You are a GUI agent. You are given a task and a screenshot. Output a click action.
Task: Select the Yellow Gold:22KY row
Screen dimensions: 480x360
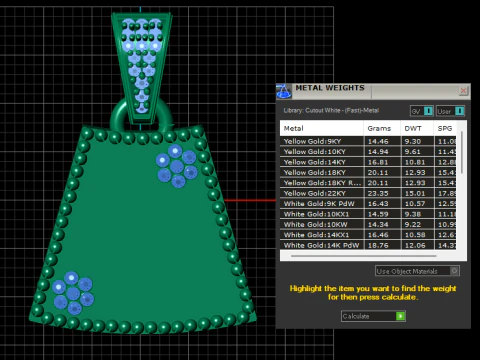coord(368,193)
